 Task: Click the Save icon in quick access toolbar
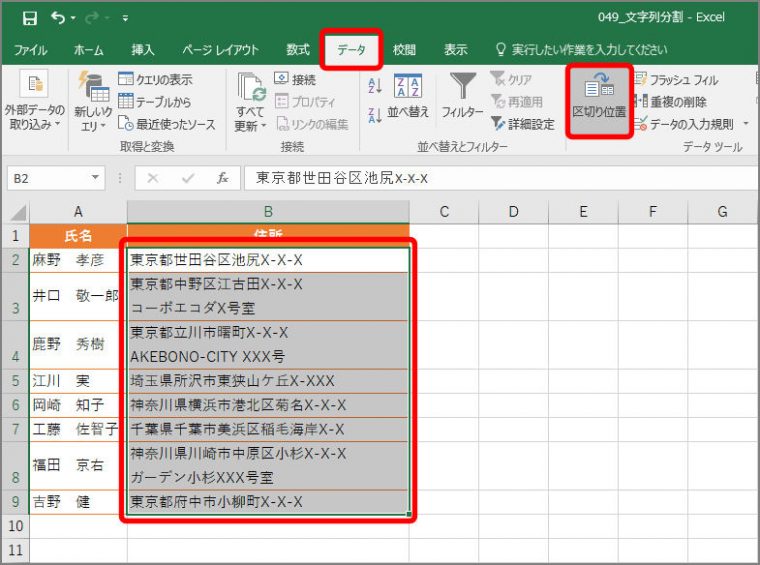pyautogui.click(x=30, y=18)
